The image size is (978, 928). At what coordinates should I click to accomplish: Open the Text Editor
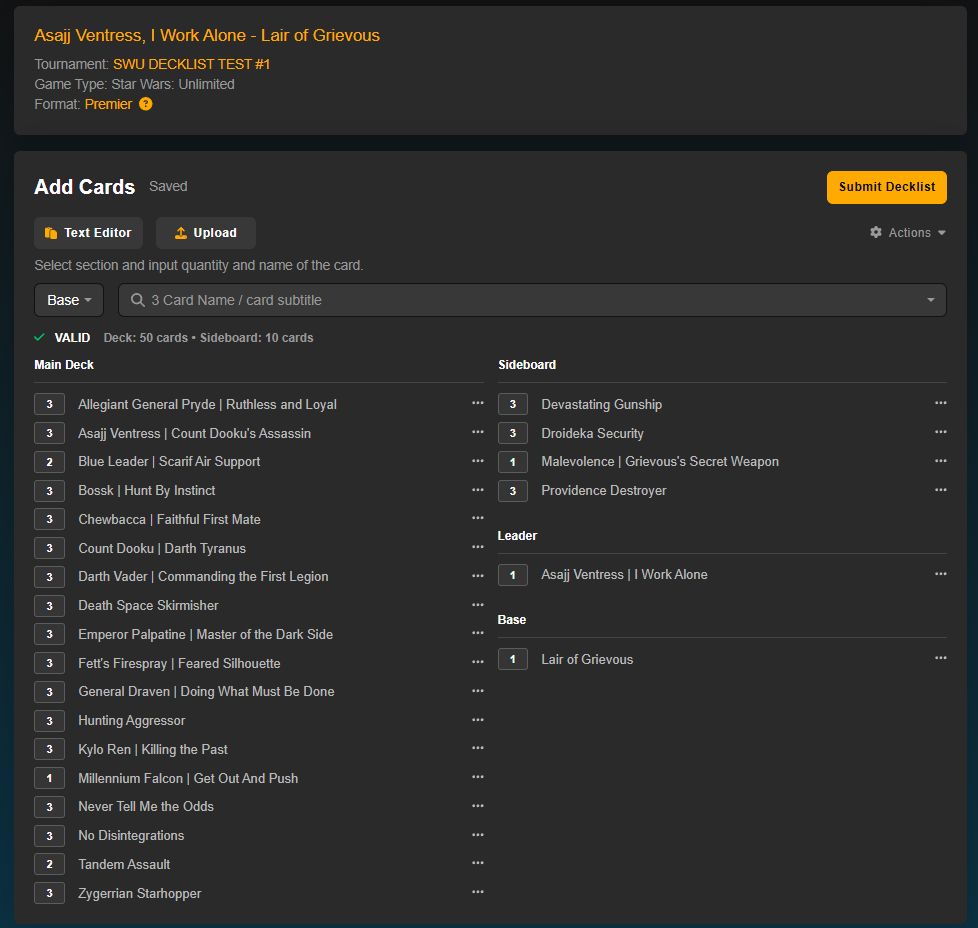coord(89,233)
